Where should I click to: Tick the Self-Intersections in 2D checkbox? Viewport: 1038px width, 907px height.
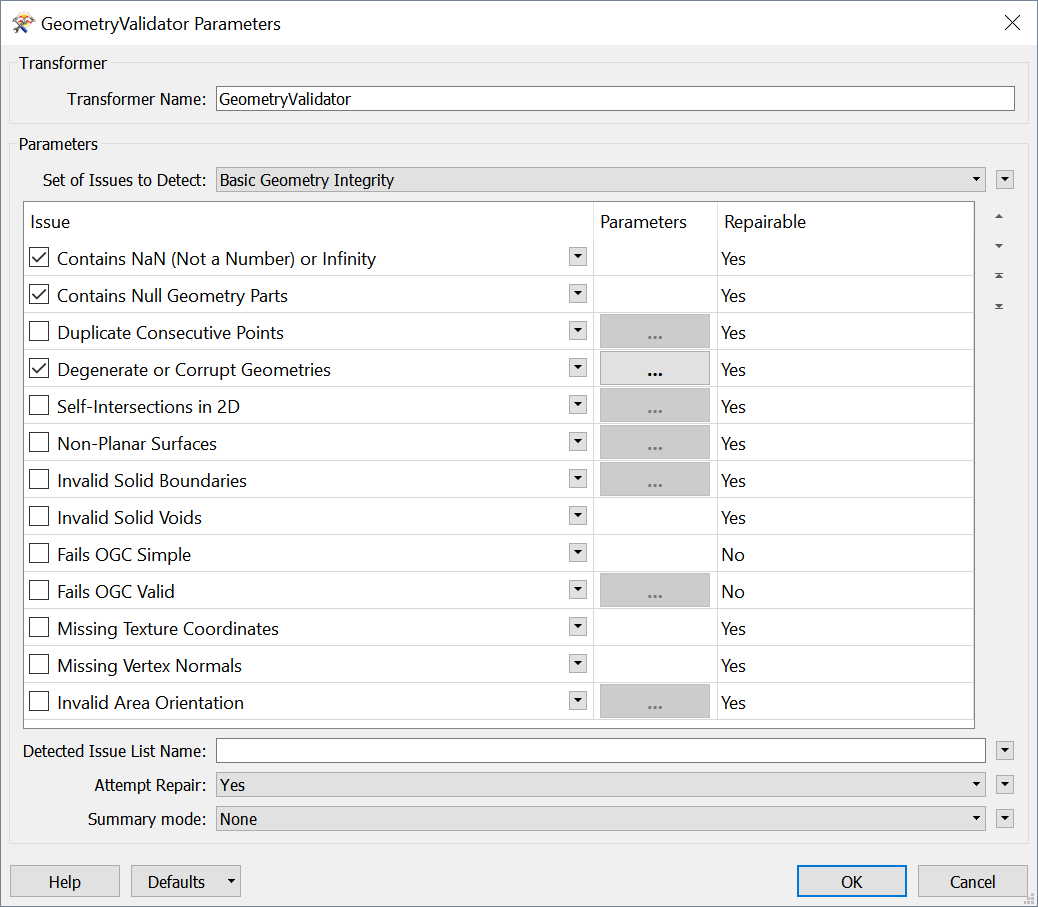point(39,406)
